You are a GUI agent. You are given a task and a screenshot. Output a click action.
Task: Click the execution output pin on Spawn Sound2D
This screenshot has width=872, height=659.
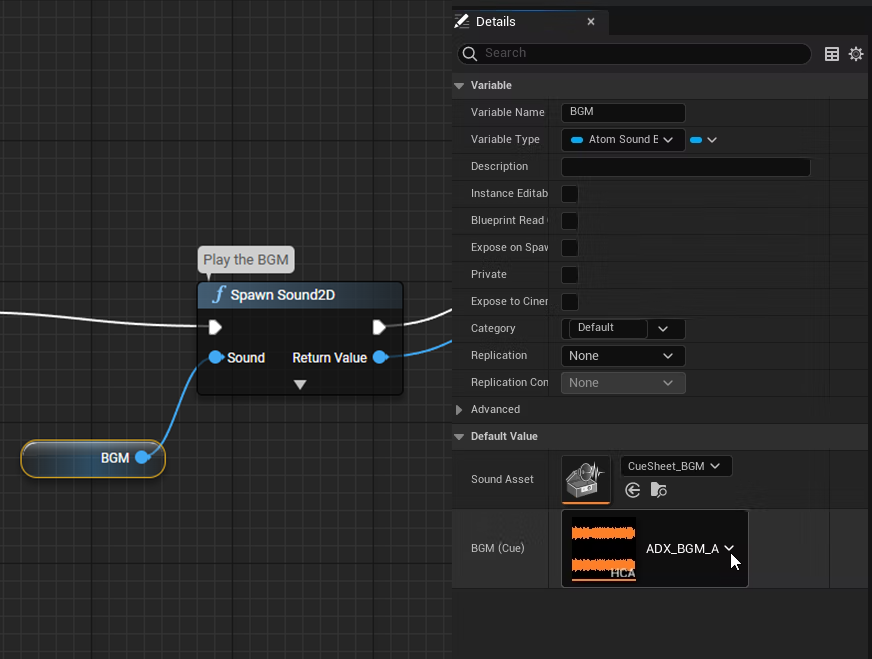pos(379,327)
